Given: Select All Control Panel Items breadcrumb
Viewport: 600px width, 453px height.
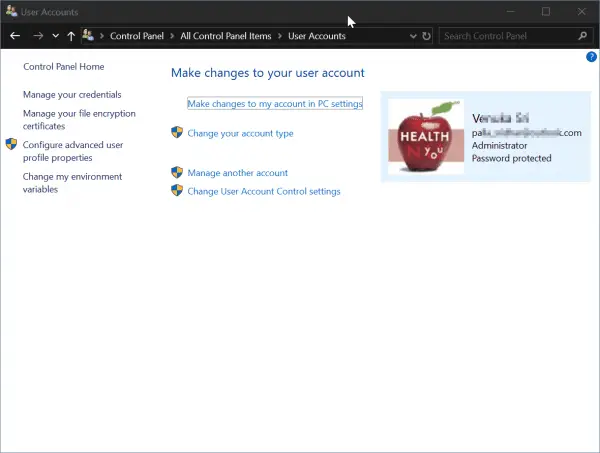Looking at the screenshot, I should click(226, 36).
